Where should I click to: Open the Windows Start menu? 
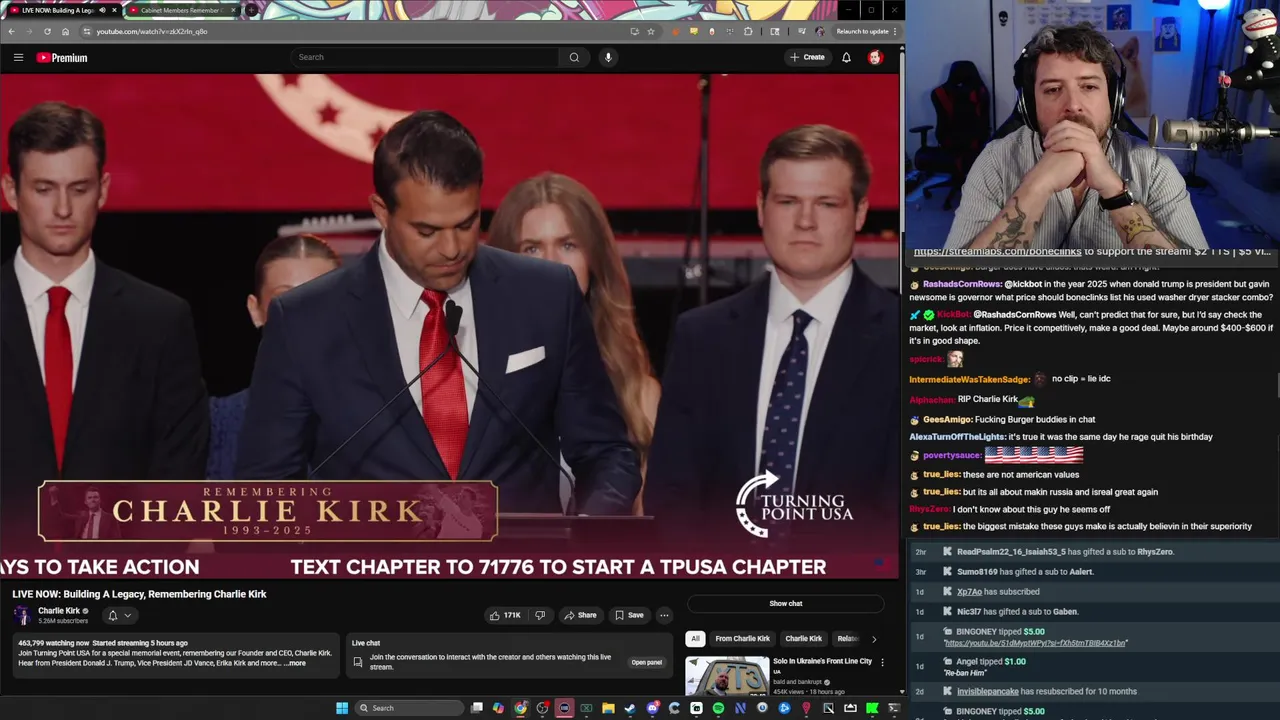[x=342, y=708]
